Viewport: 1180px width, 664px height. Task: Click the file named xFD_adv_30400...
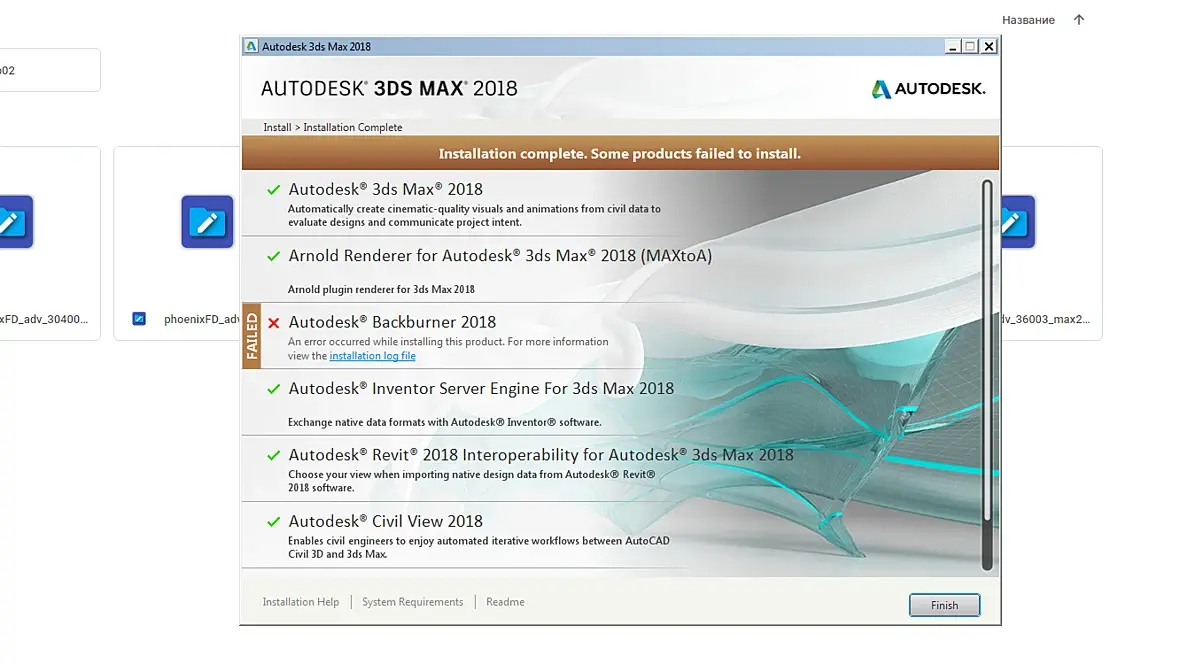[x=44, y=319]
